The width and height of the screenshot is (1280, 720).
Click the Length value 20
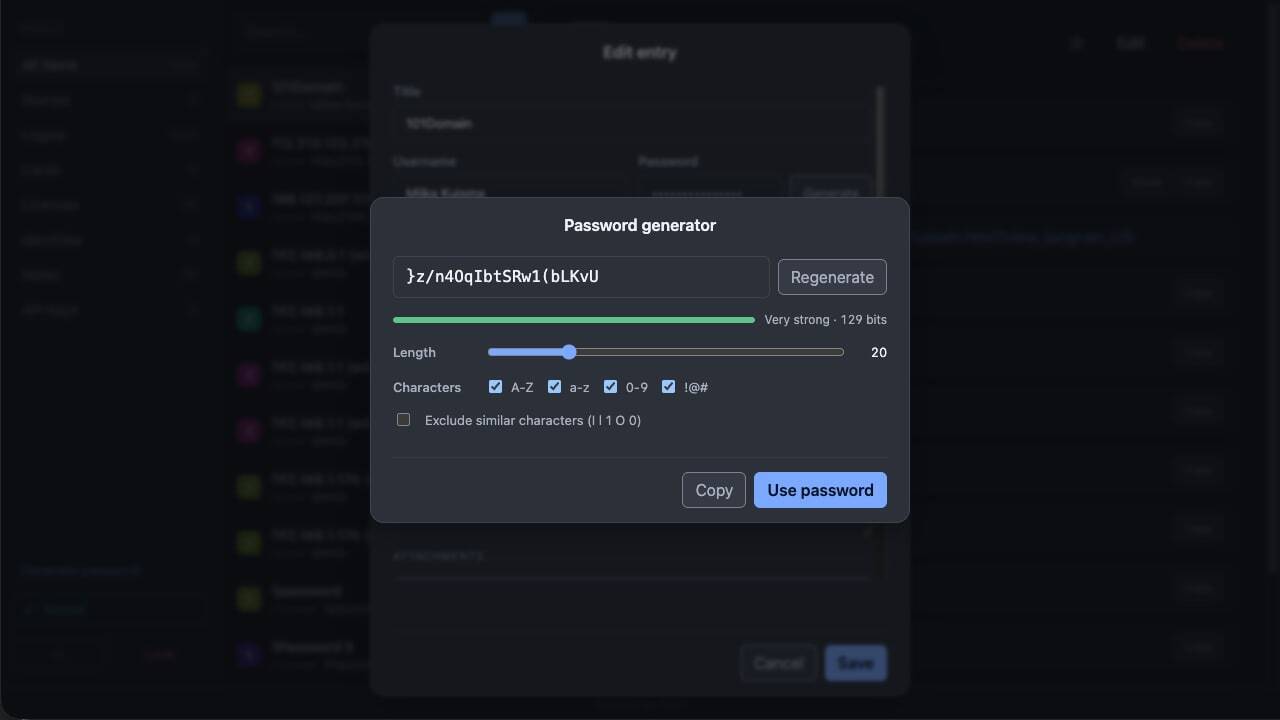879,352
